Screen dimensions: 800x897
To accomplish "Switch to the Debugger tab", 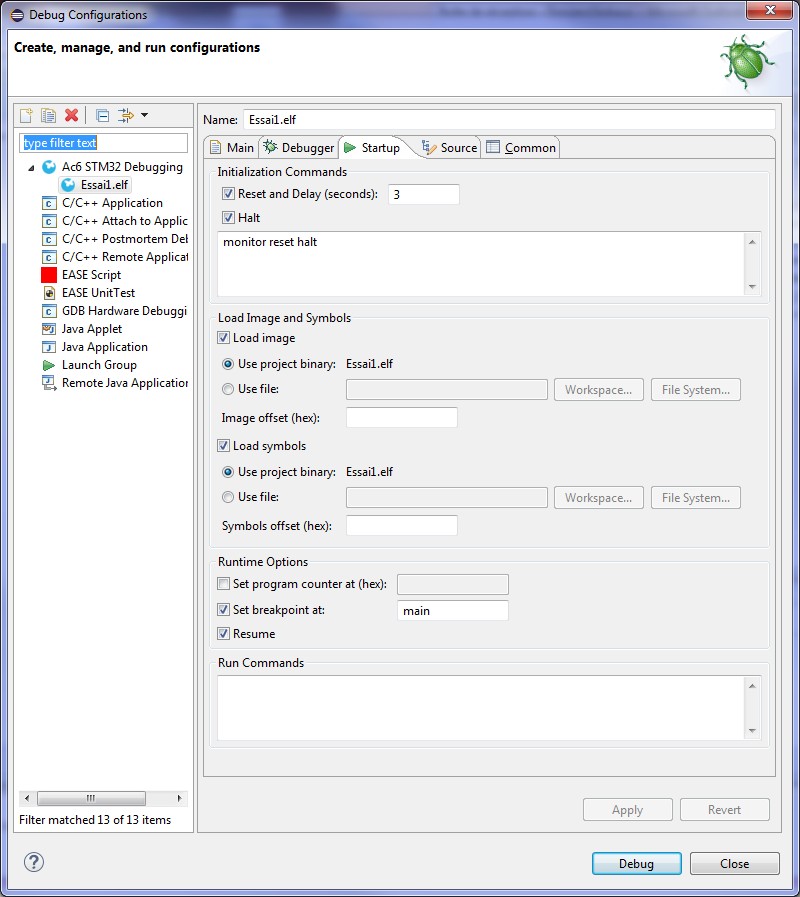I will point(299,148).
